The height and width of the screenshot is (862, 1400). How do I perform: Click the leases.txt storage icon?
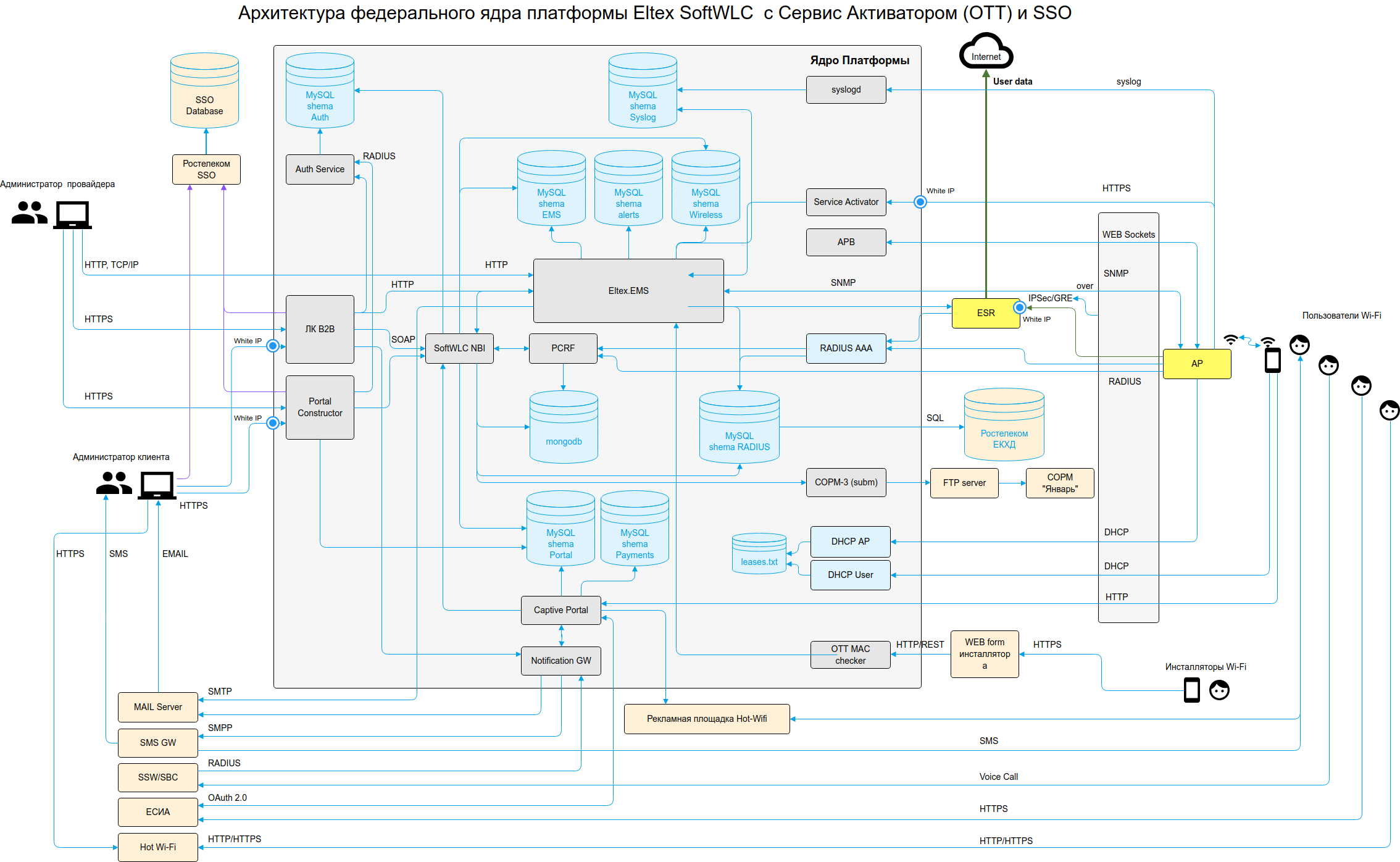point(759,554)
